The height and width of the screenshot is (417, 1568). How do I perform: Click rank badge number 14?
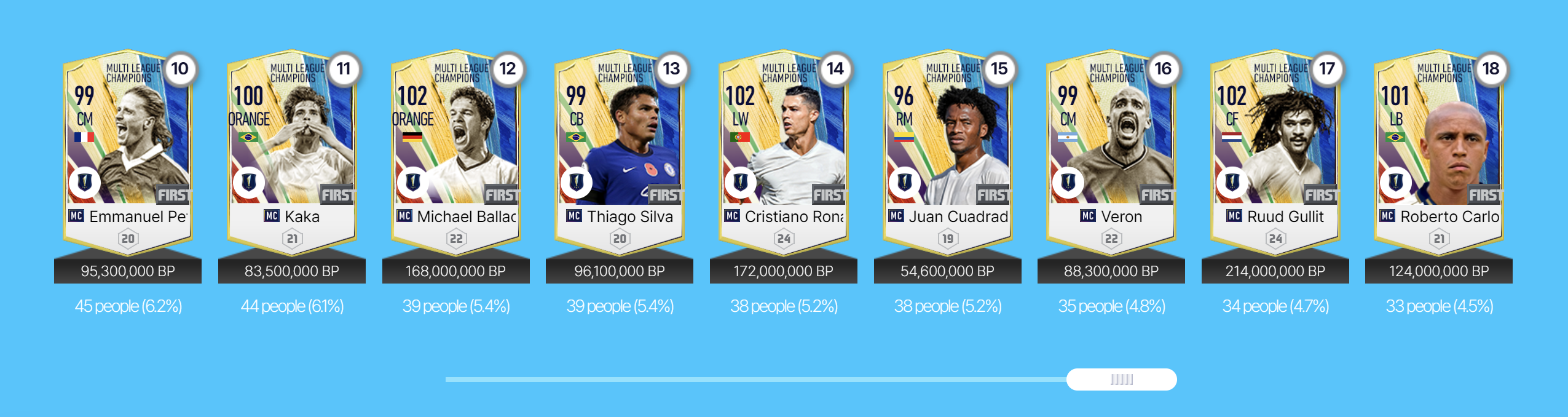(835, 69)
